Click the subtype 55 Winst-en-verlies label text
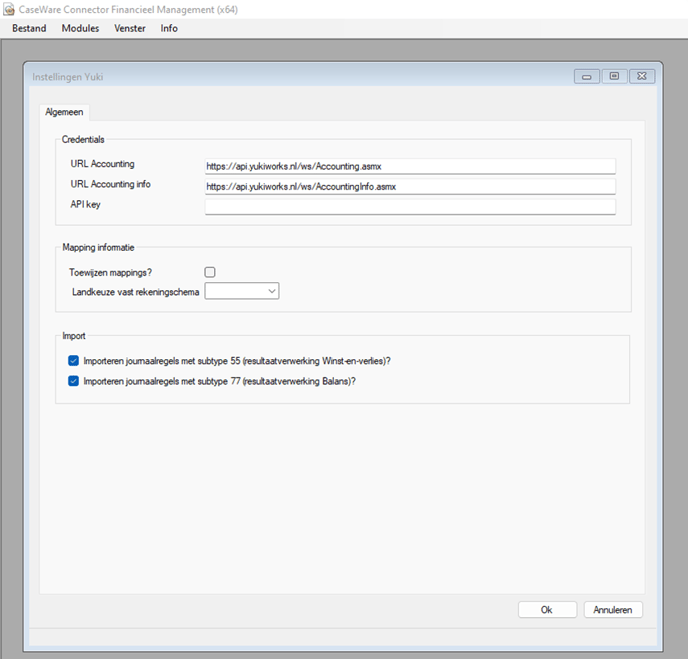The width and height of the screenshot is (688, 659). pyautogui.click(x=237, y=361)
